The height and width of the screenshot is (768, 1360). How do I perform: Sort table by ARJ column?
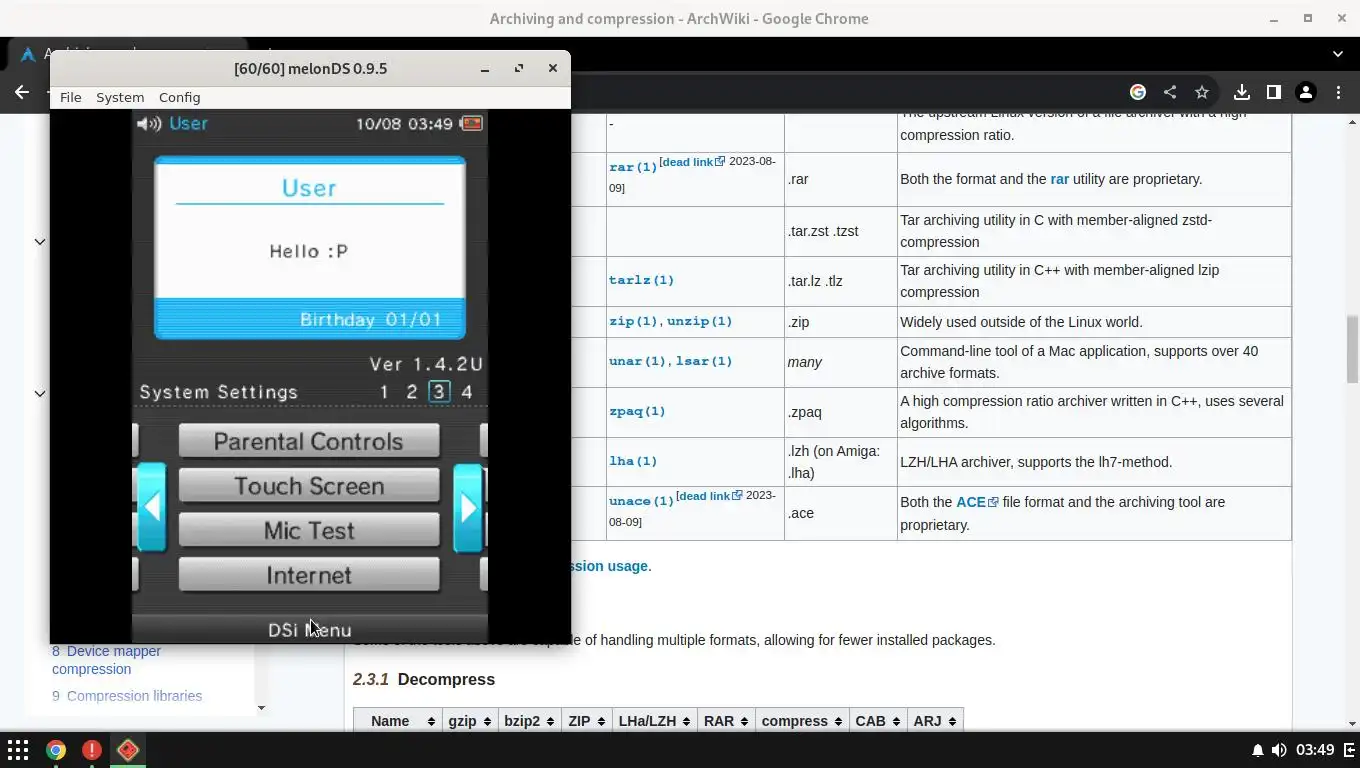pos(934,721)
